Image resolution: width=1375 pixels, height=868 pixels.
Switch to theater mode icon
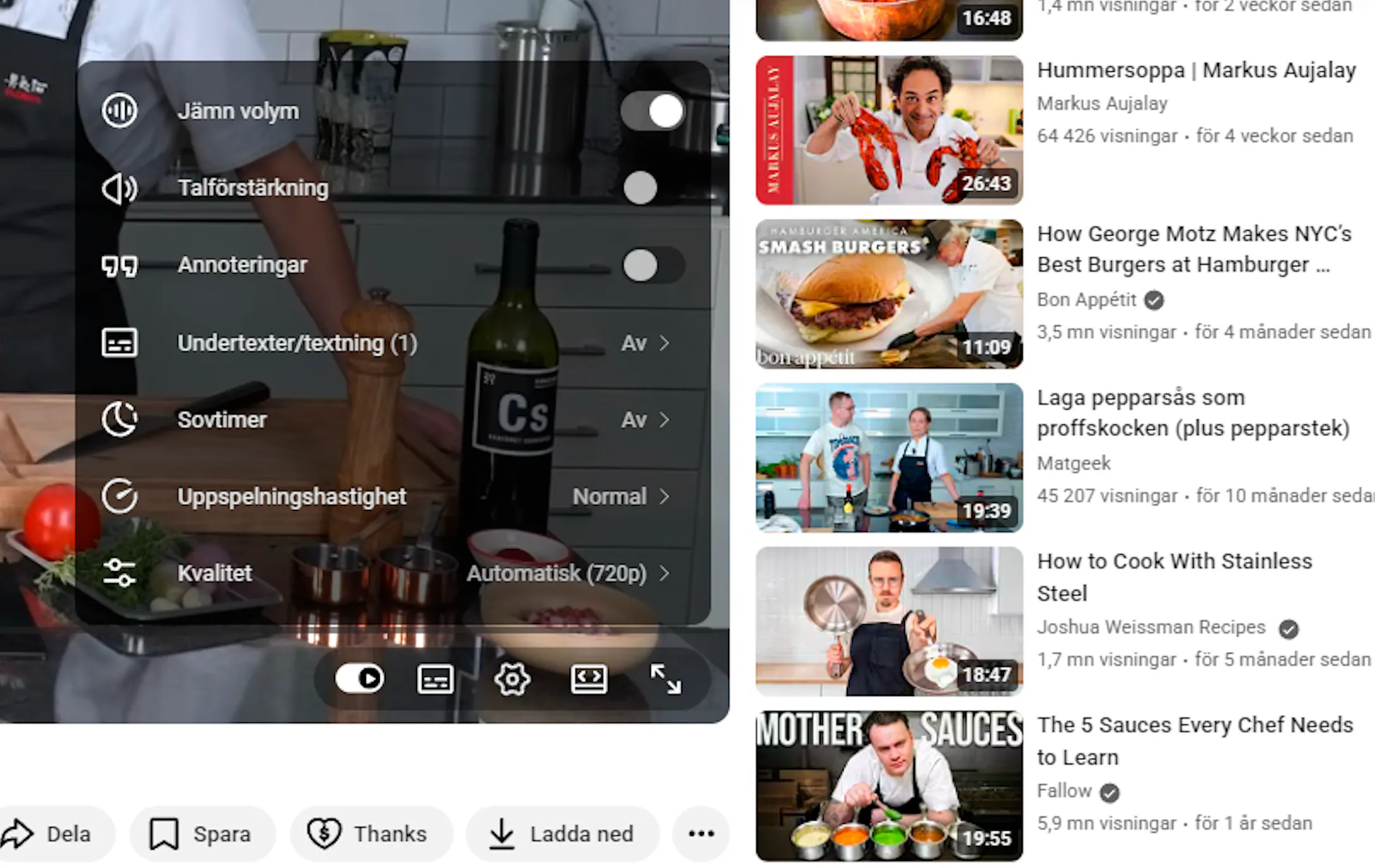coord(589,680)
